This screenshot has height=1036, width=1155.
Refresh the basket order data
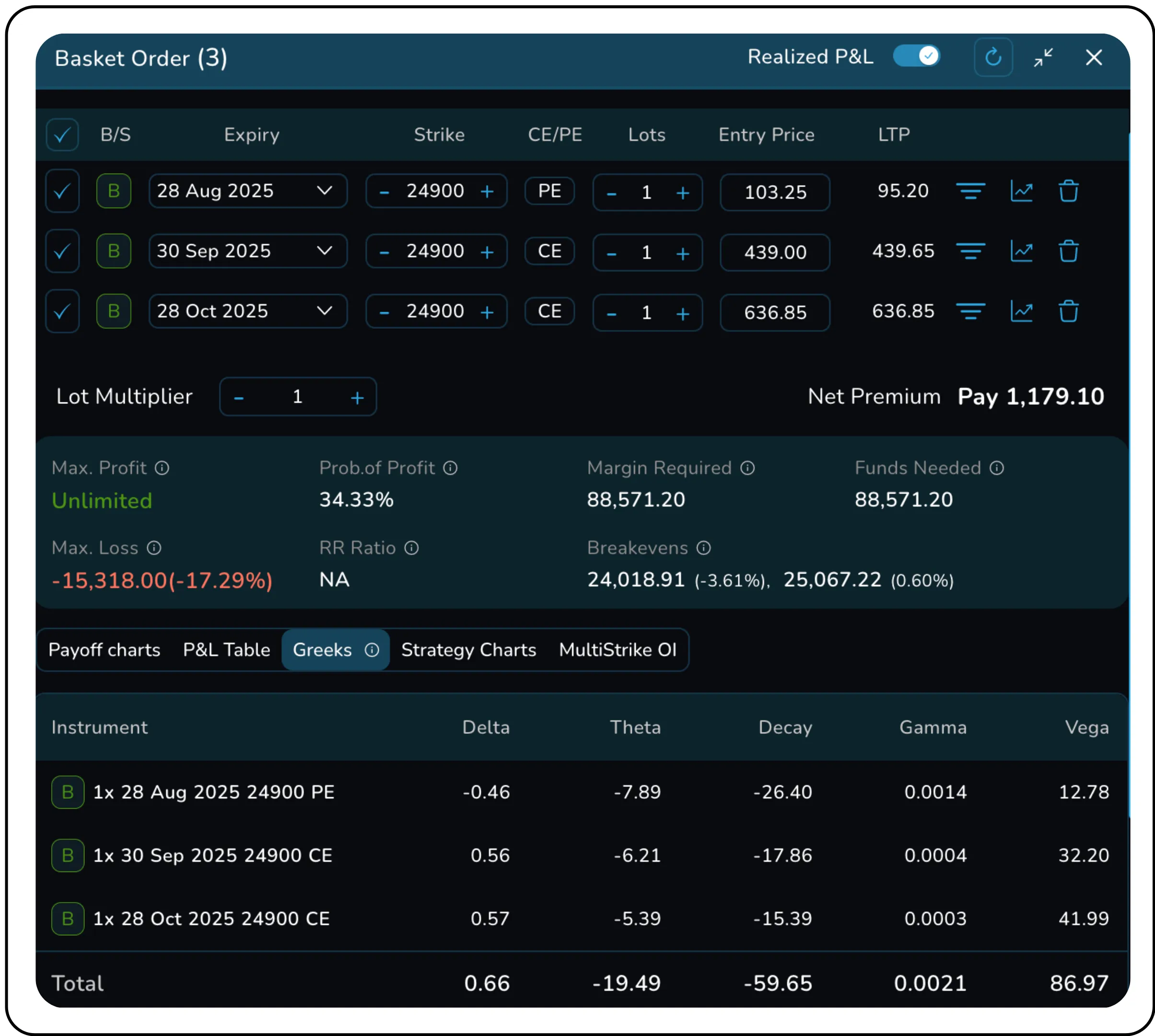(x=993, y=57)
